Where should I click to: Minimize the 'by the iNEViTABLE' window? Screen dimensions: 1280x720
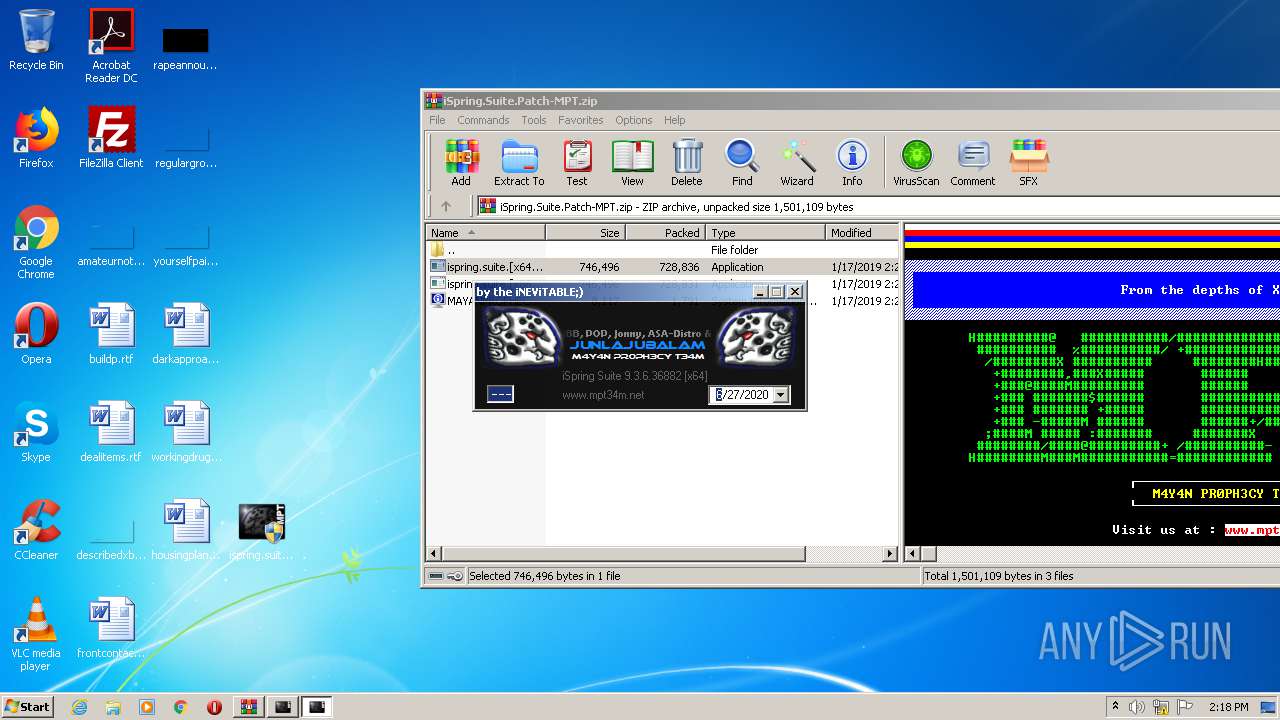[x=759, y=292]
